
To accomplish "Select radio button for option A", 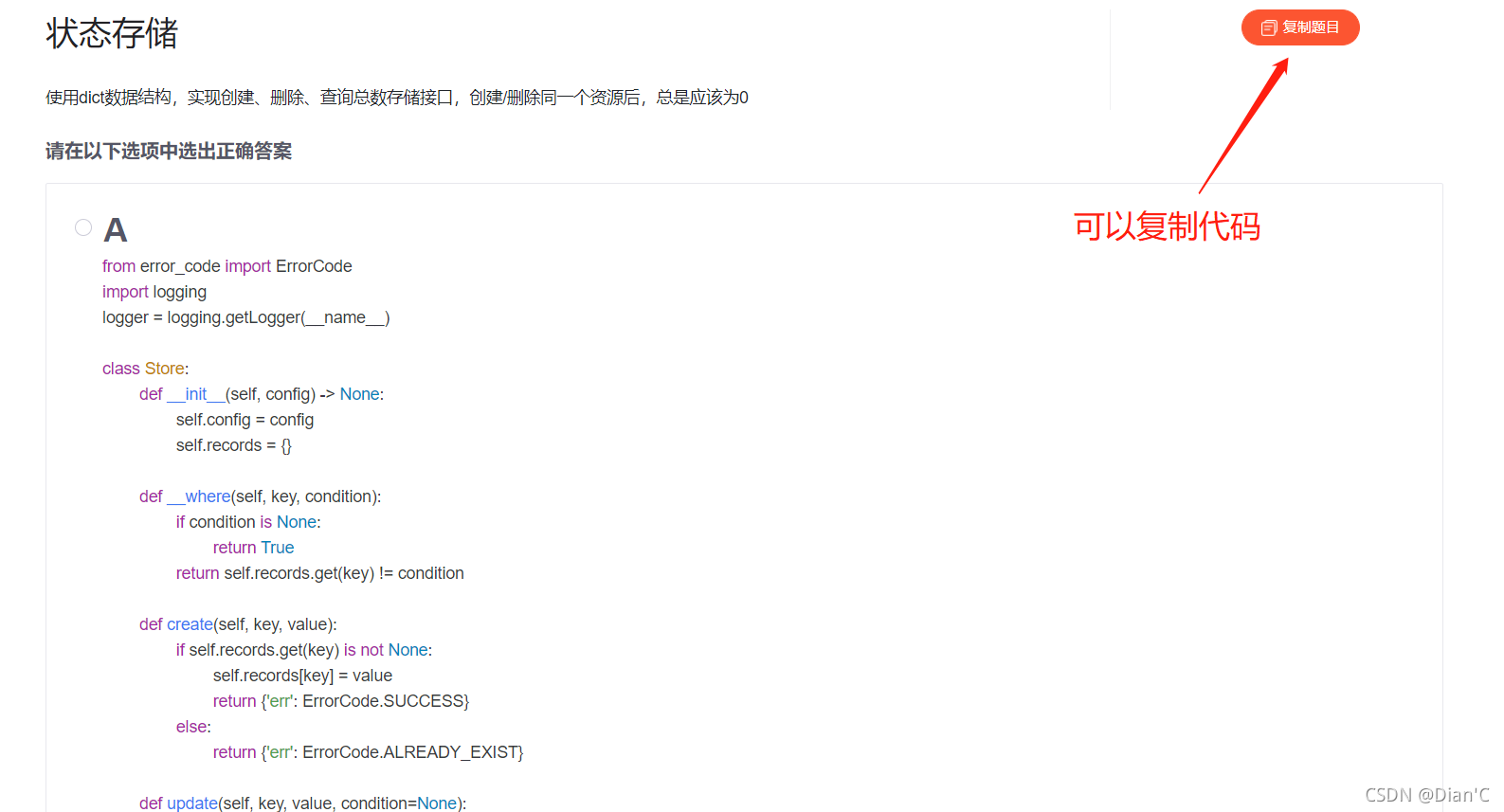I will (83, 227).
